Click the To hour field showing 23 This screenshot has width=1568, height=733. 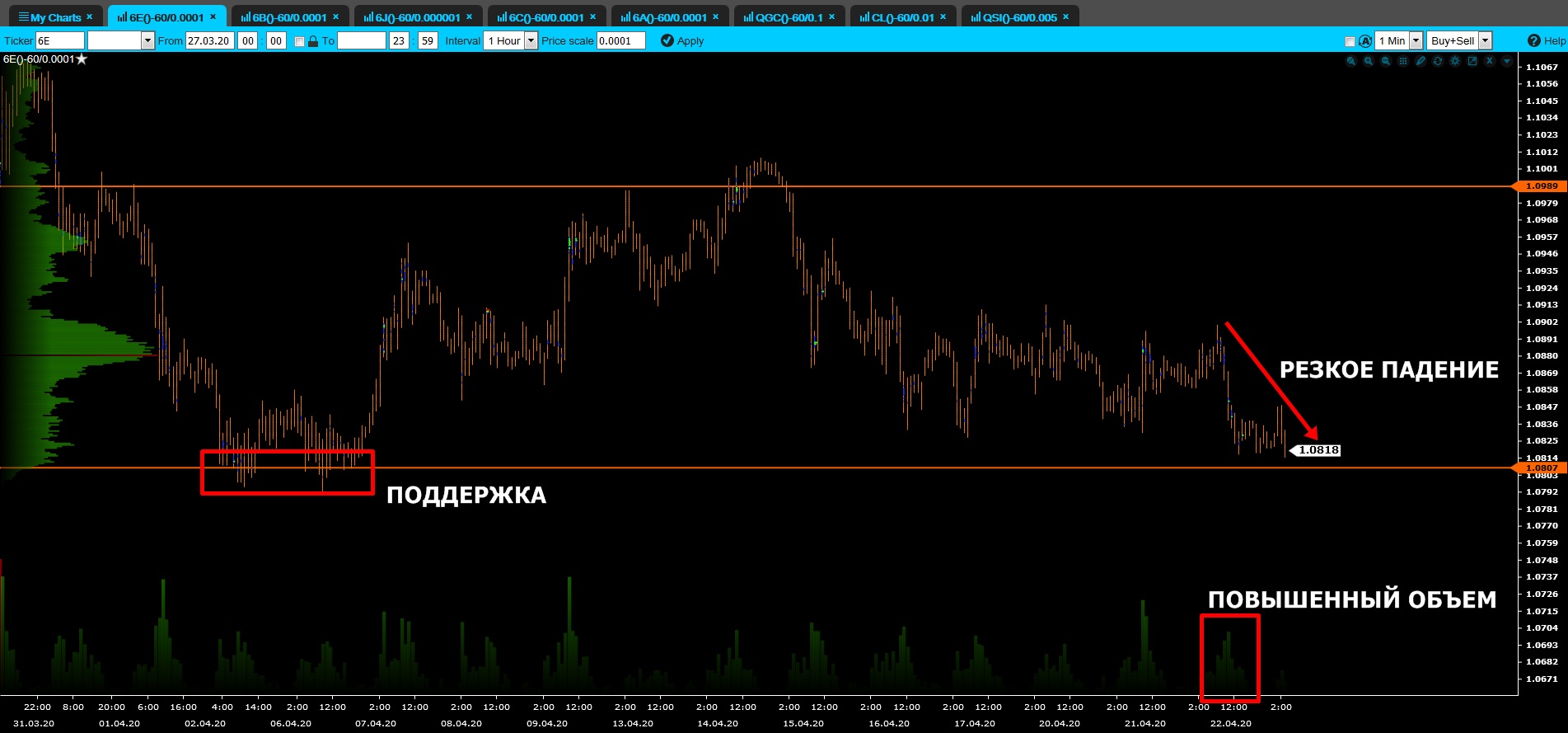399,41
